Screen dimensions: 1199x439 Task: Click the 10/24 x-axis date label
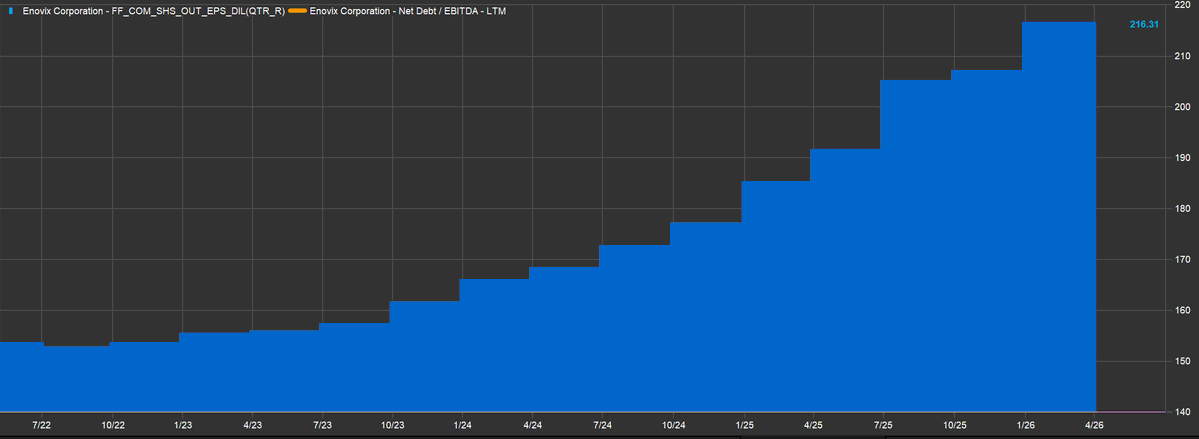tap(673, 424)
